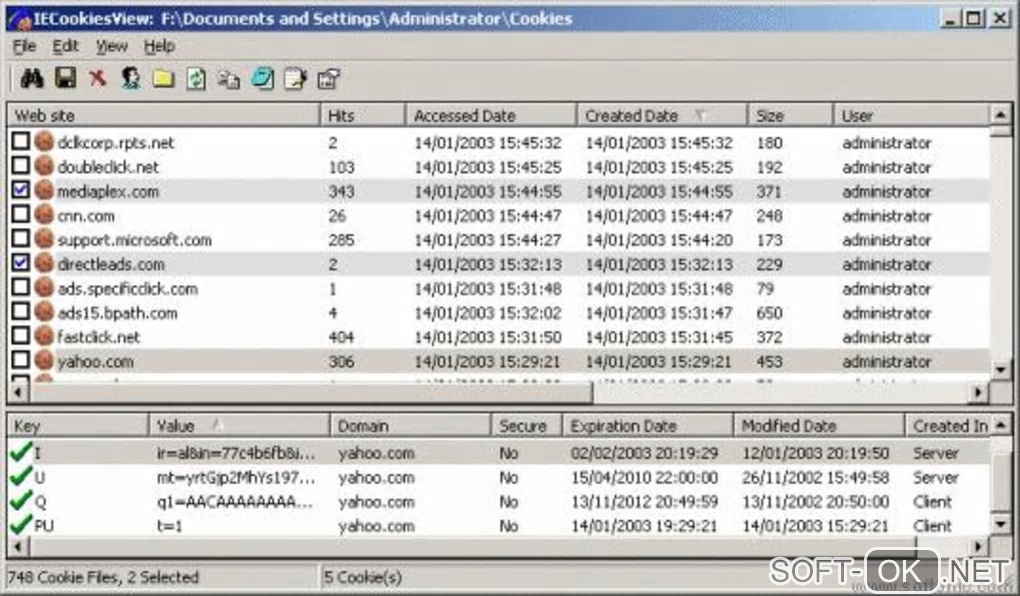Screen dimensions: 1020x596
Task: Sort by User column header
Action: pyautogui.click(x=911, y=116)
